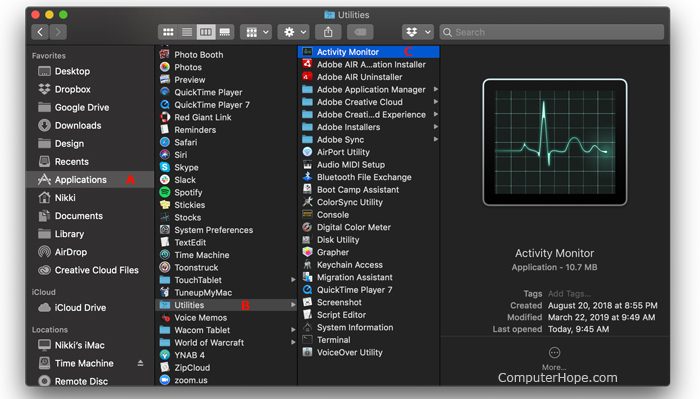Select the Slack app icon

[x=165, y=179]
